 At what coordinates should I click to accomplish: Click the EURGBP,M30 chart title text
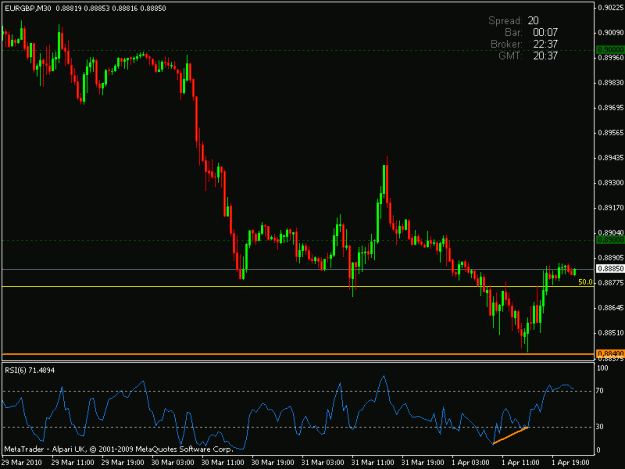point(28,8)
